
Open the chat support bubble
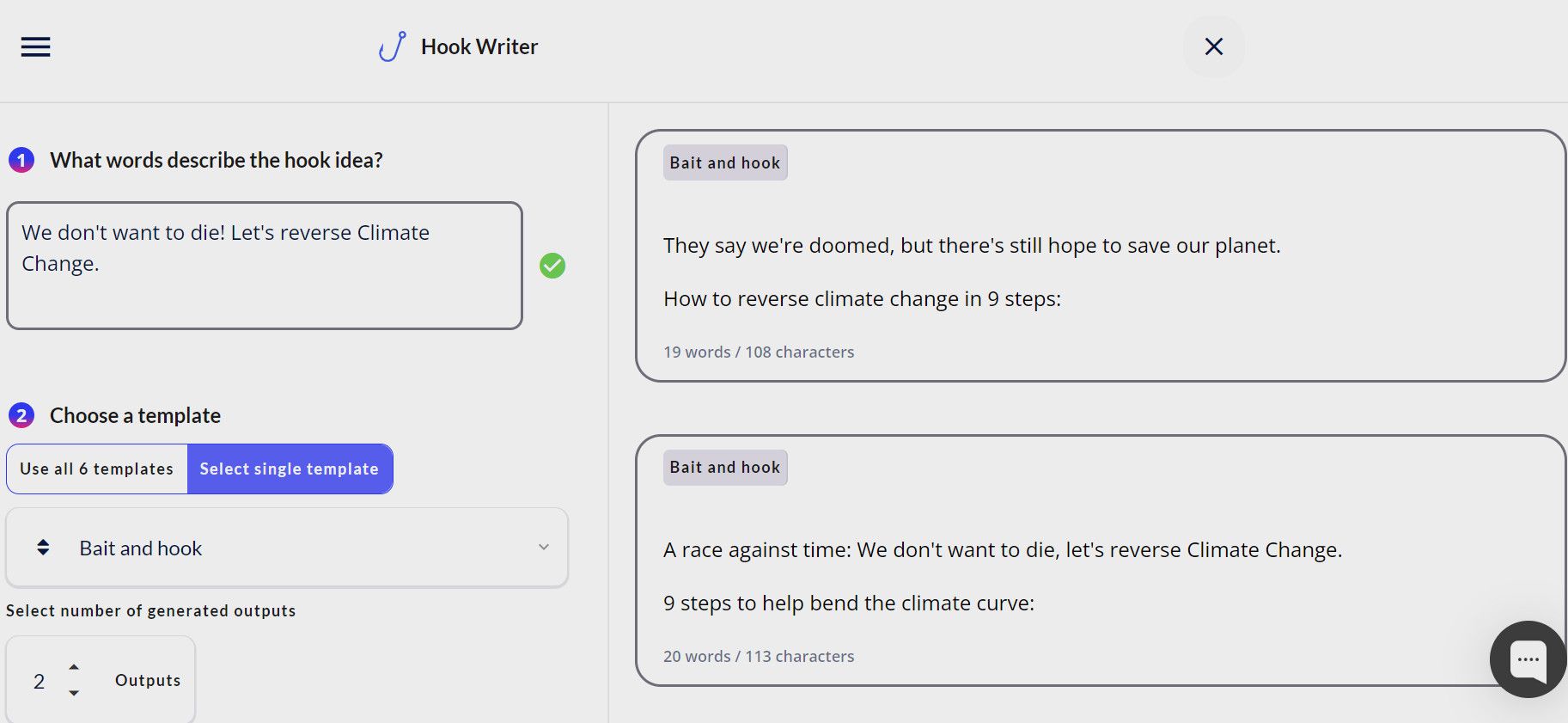pyautogui.click(x=1528, y=660)
